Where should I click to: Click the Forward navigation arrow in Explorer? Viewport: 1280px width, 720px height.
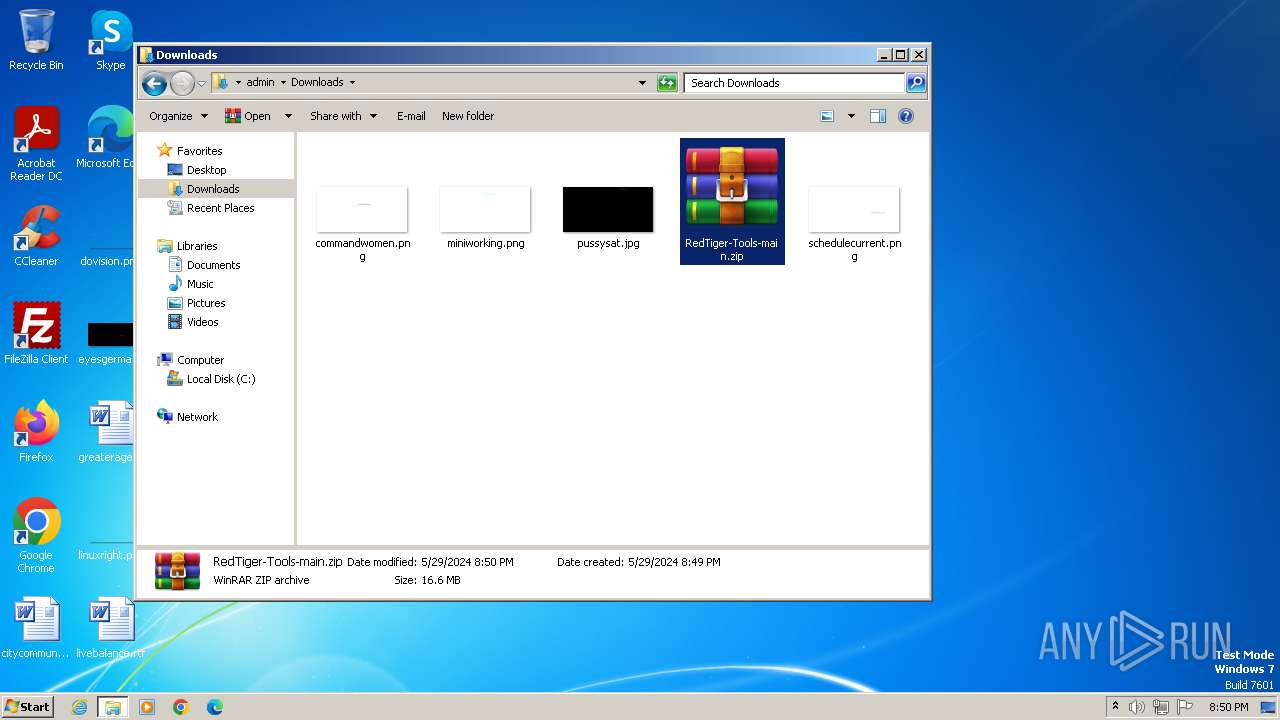tap(182, 83)
